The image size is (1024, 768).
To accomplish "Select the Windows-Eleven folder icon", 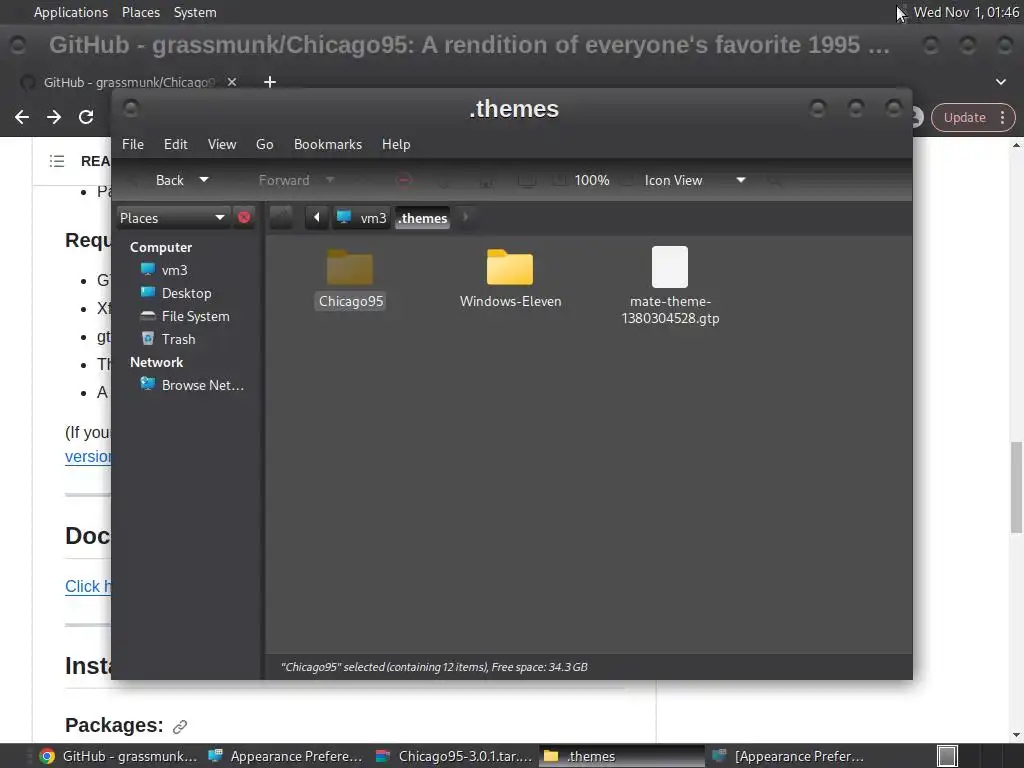I will pyautogui.click(x=510, y=267).
